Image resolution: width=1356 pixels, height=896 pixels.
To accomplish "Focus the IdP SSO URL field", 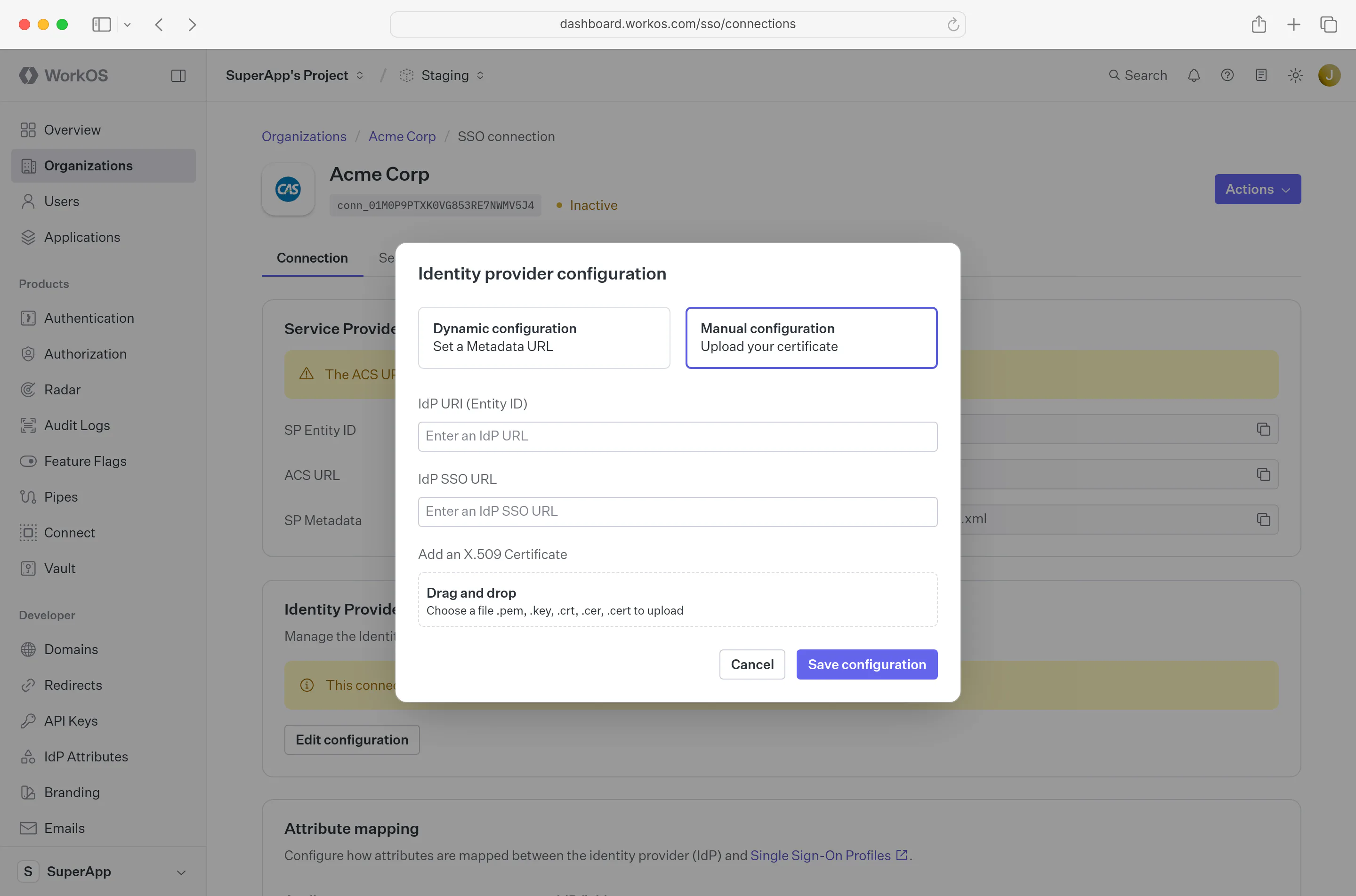I will click(x=678, y=512).
